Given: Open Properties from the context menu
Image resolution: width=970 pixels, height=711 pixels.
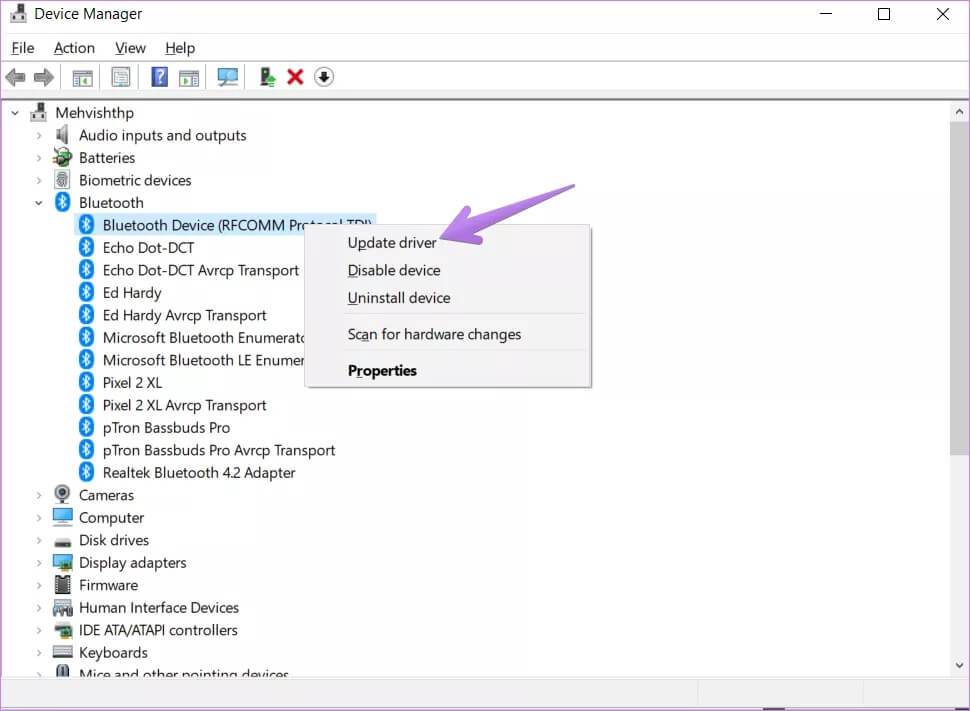Looking at the screenshot, I should (382, 371).
